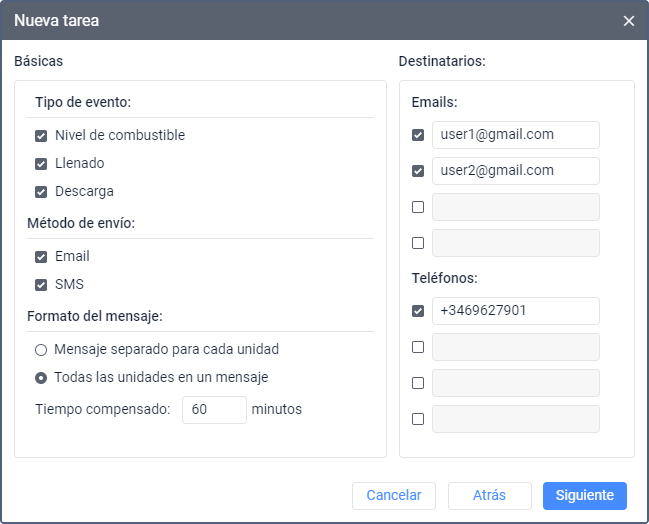The height and width of the screenshot is (524, 649).
Task: Disable the user2@gmail.com recipient checkbox
Action: coord(418,171)
